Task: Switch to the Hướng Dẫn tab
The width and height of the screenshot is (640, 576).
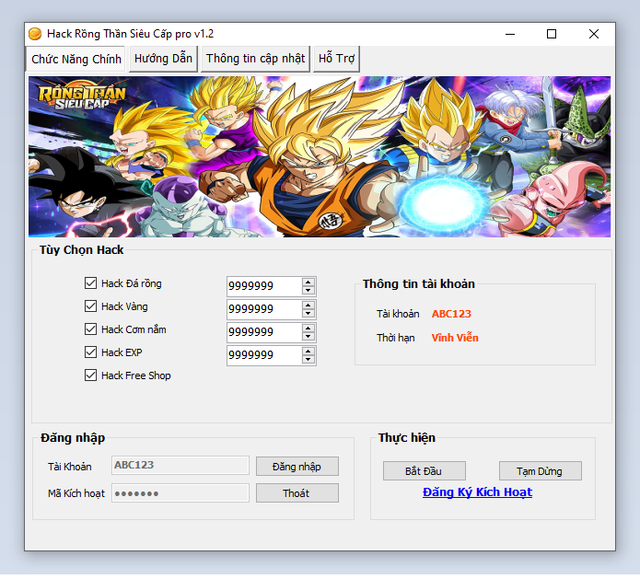Action: coord(163,59)
